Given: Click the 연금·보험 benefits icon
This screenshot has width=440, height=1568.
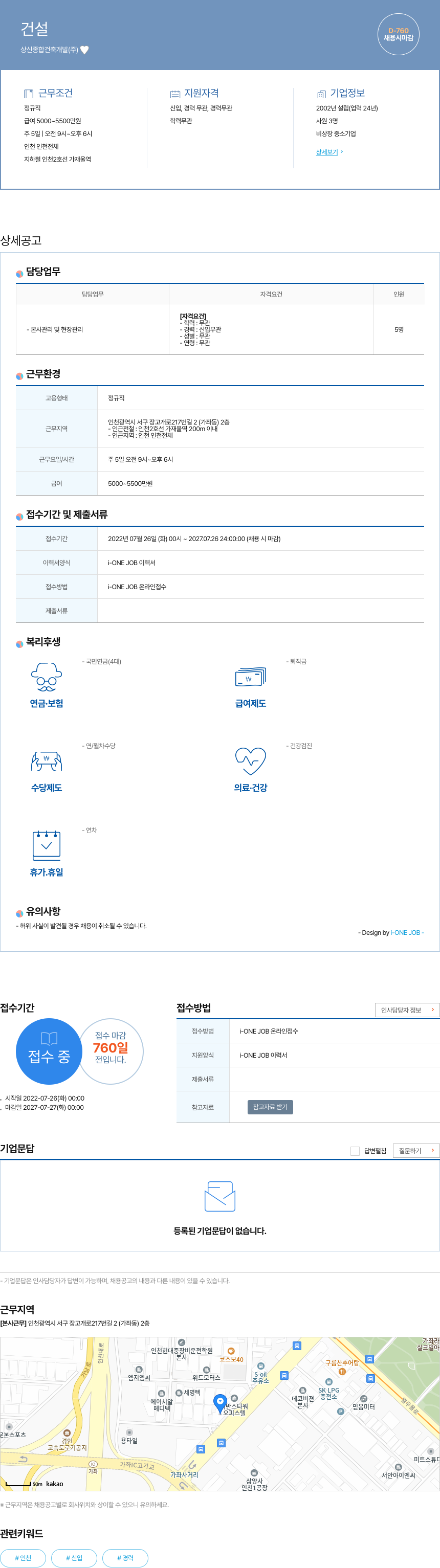Looking at the screenshot, I should point(47,677).
